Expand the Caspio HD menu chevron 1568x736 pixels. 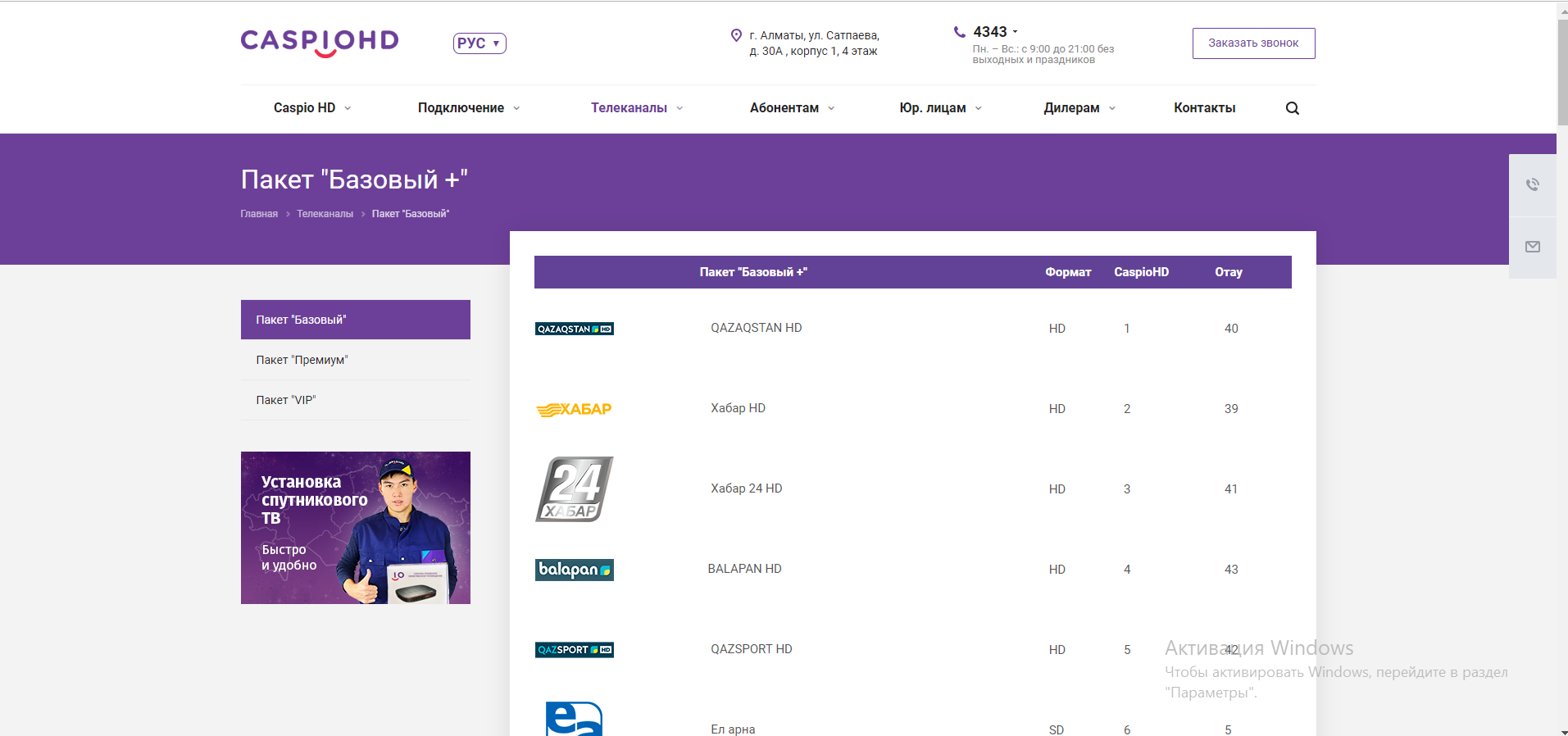point(348,108)
